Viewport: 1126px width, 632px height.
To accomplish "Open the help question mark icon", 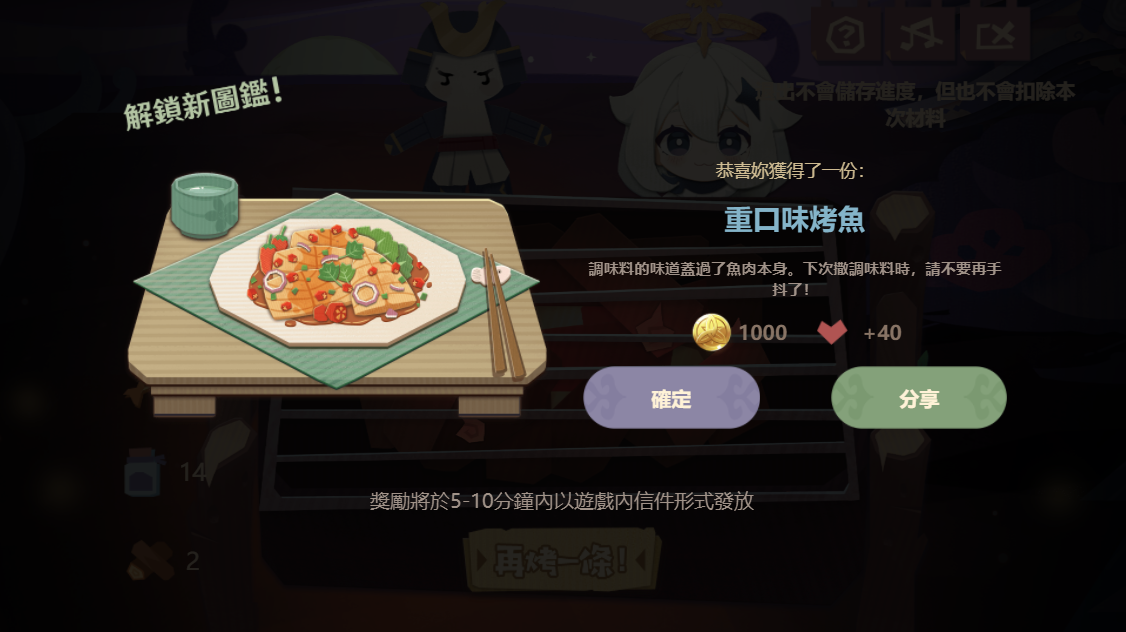I will pyautogui.click(x=845, y=34).
